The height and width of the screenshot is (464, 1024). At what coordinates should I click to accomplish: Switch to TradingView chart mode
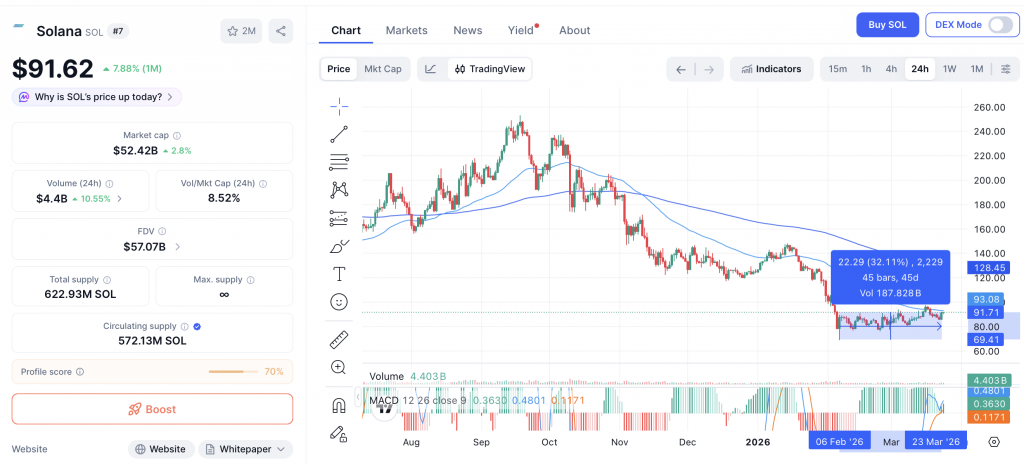pyautogui.click(x=490, y=69)
